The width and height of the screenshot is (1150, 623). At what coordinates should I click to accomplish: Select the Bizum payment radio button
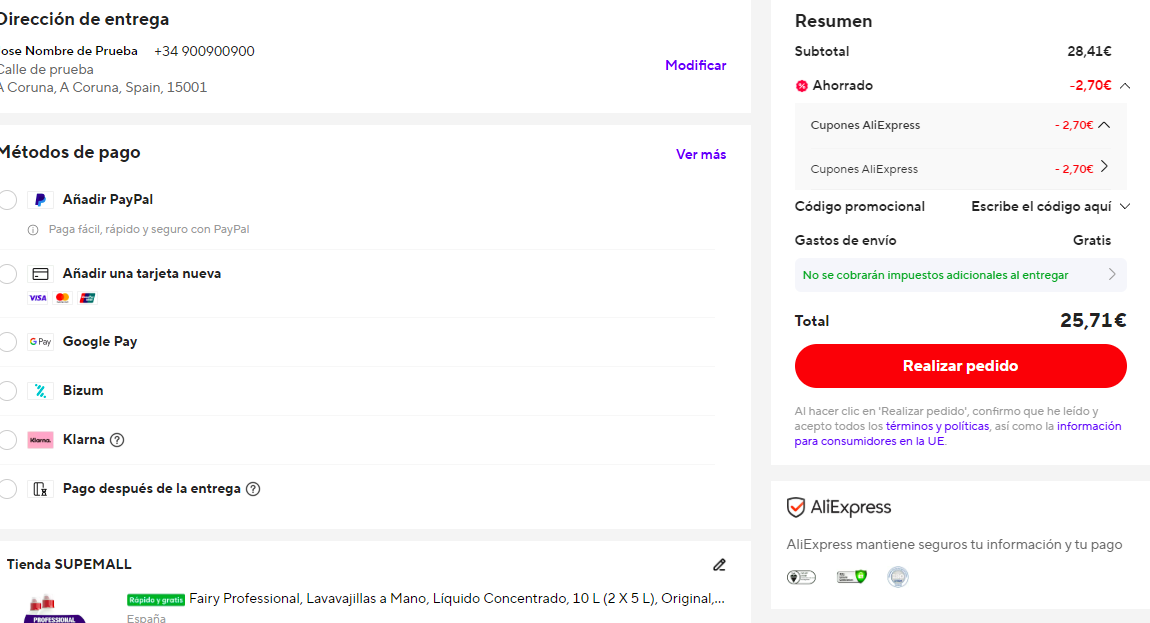(7, 390)
